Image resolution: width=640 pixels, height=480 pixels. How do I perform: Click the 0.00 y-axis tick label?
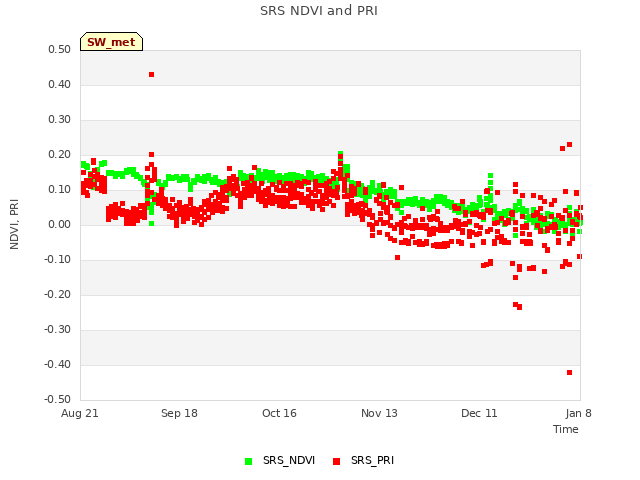pos(59,224)
